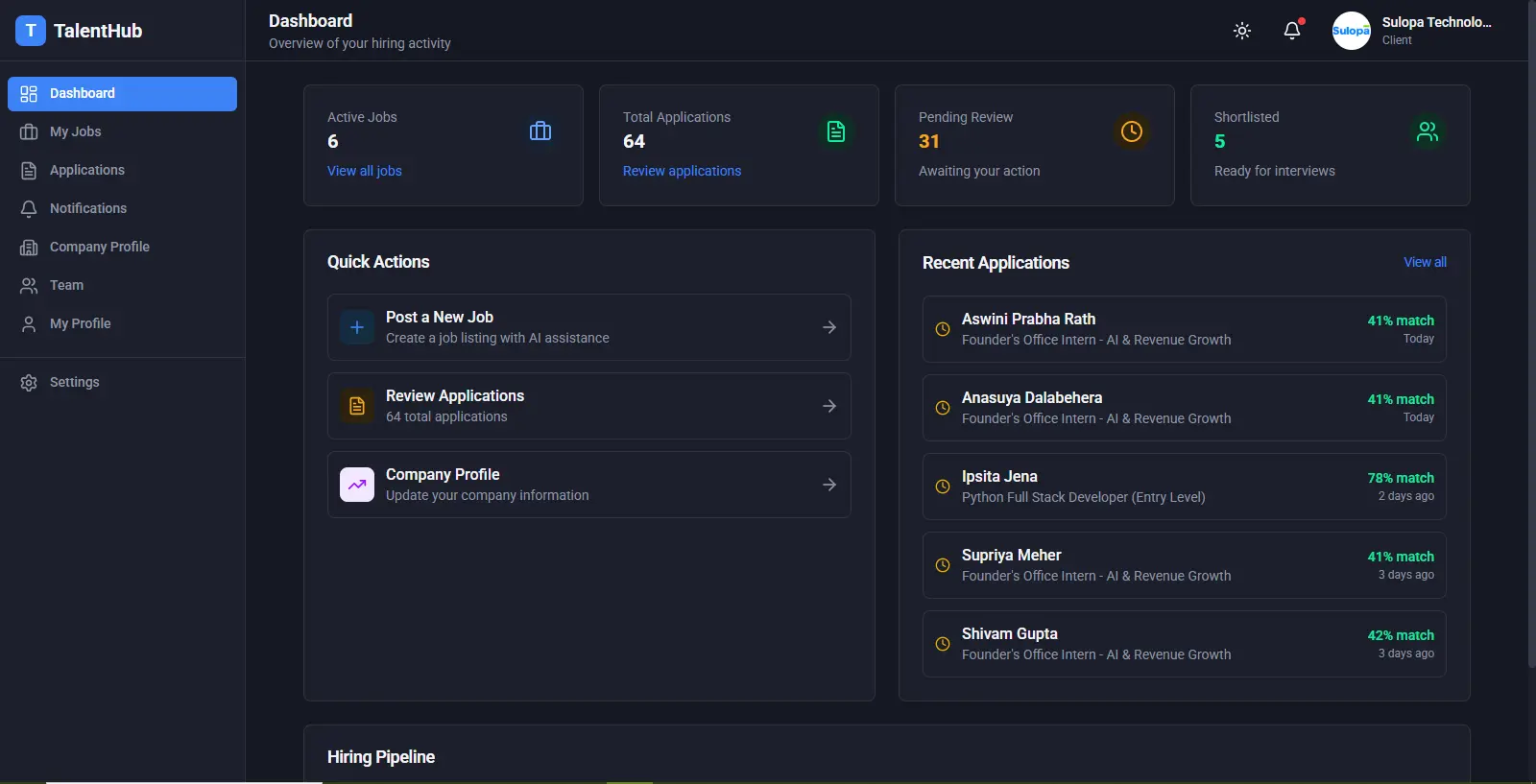Open Aswini Prabha Rath's application
1536x784 pixels.
1185,329
